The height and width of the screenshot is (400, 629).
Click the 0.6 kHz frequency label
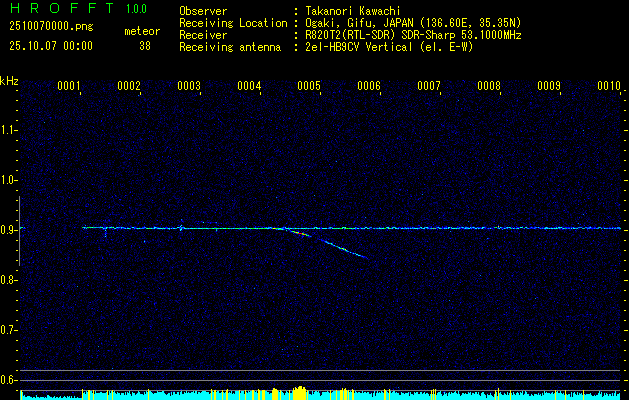click(x=8, y=380)
